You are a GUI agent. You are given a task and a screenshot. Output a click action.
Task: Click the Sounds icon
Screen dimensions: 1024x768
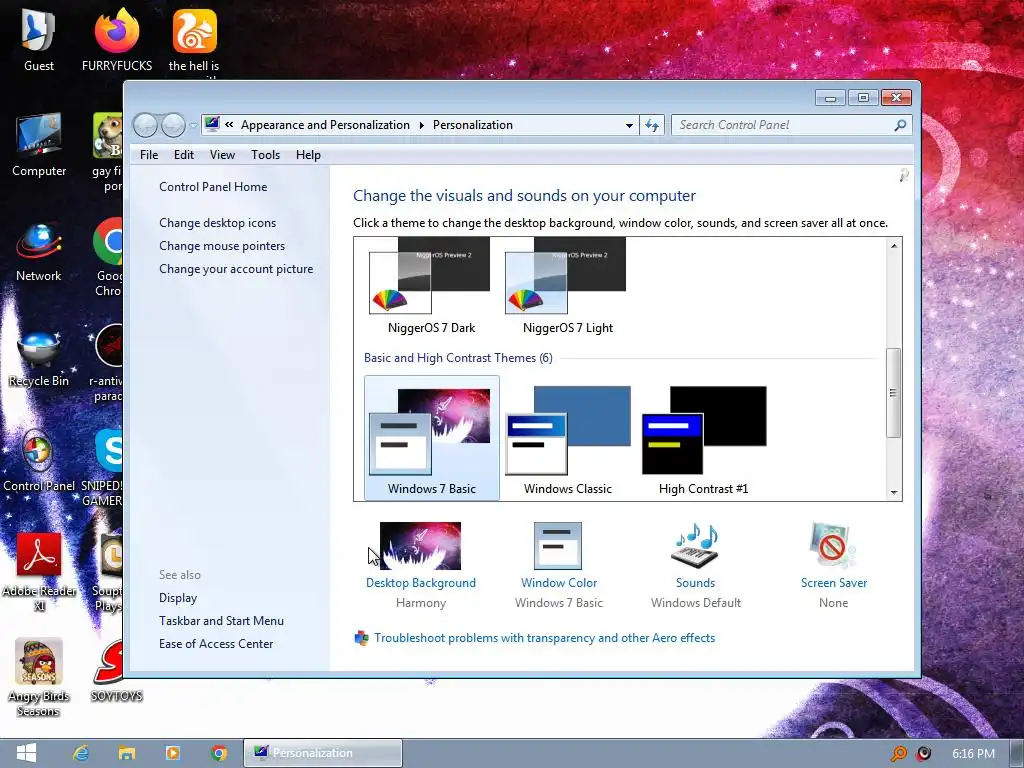pyautogui.click(x=695, y=546)
